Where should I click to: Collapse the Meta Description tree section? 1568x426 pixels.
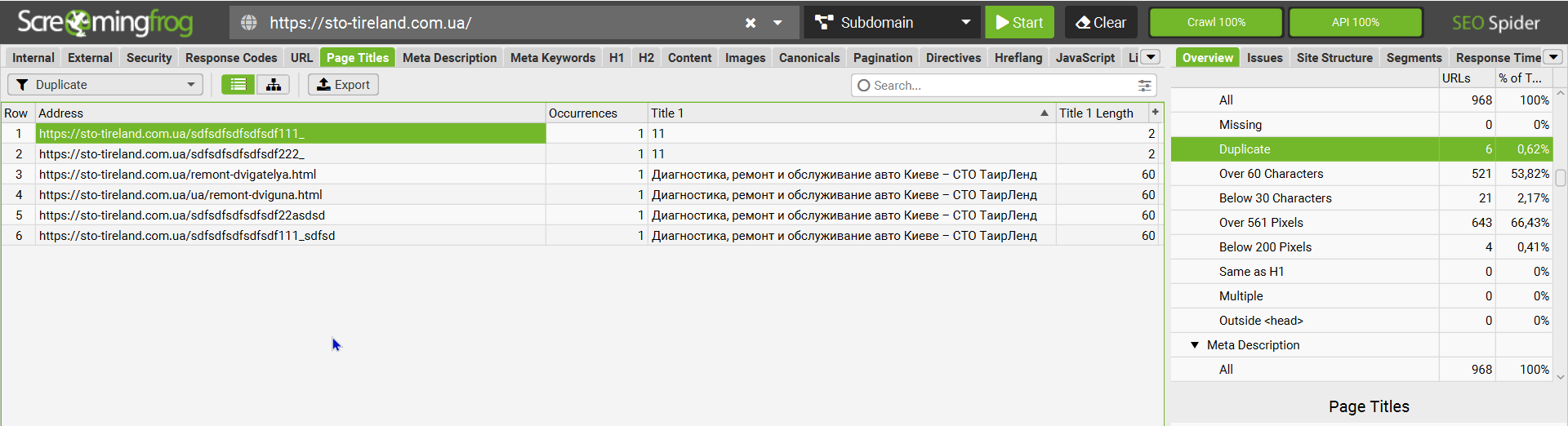[x=1195, y=345]
